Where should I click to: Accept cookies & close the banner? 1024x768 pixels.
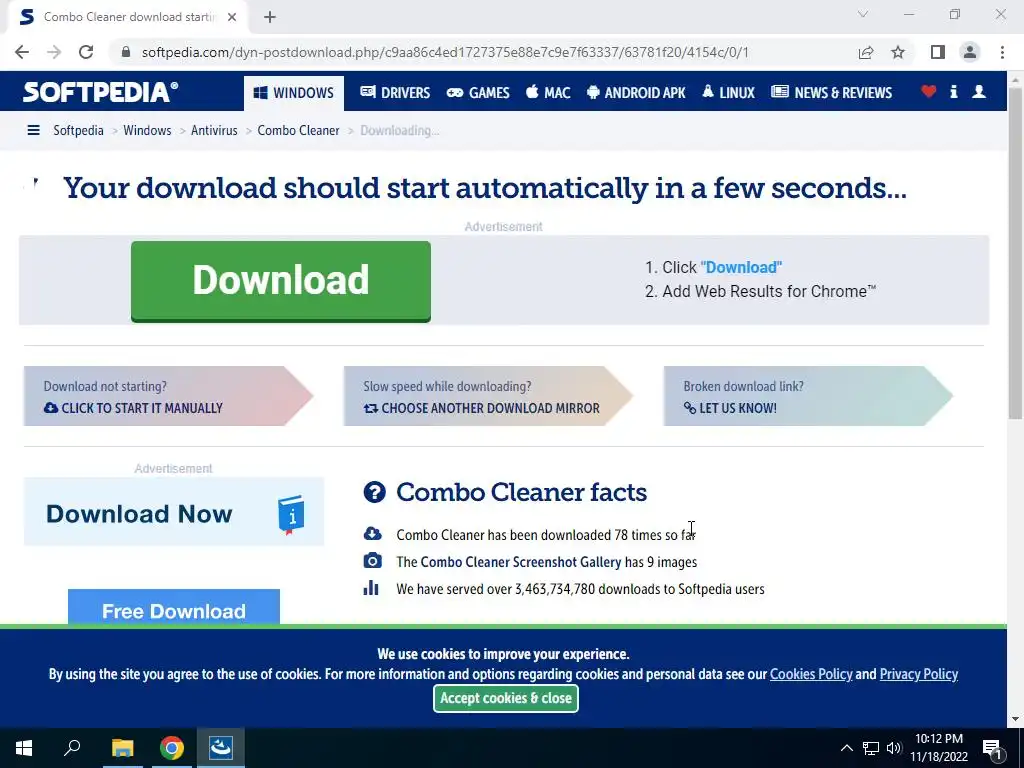pos(506,698)
